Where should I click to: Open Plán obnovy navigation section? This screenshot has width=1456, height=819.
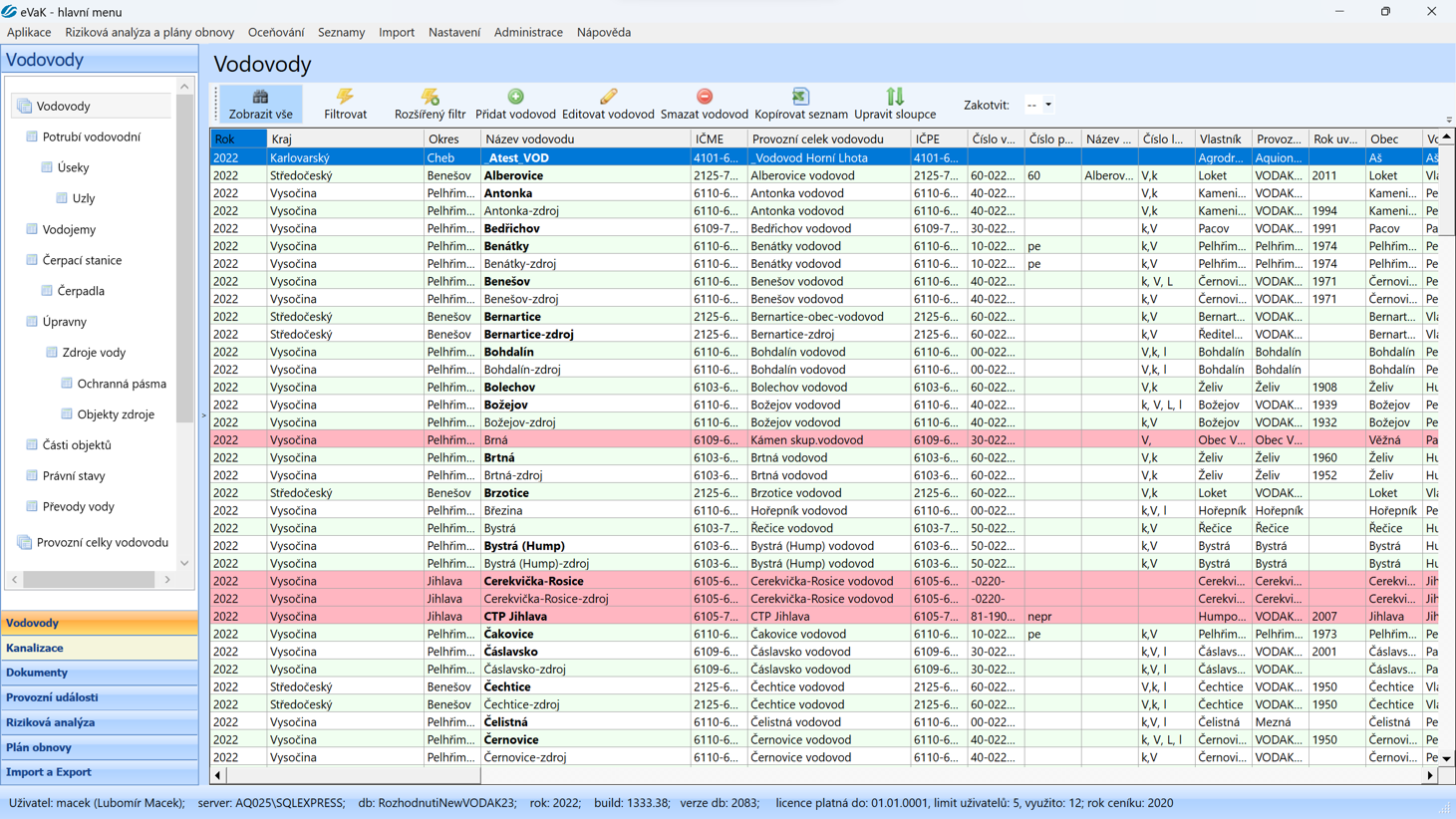click(100, 747)
